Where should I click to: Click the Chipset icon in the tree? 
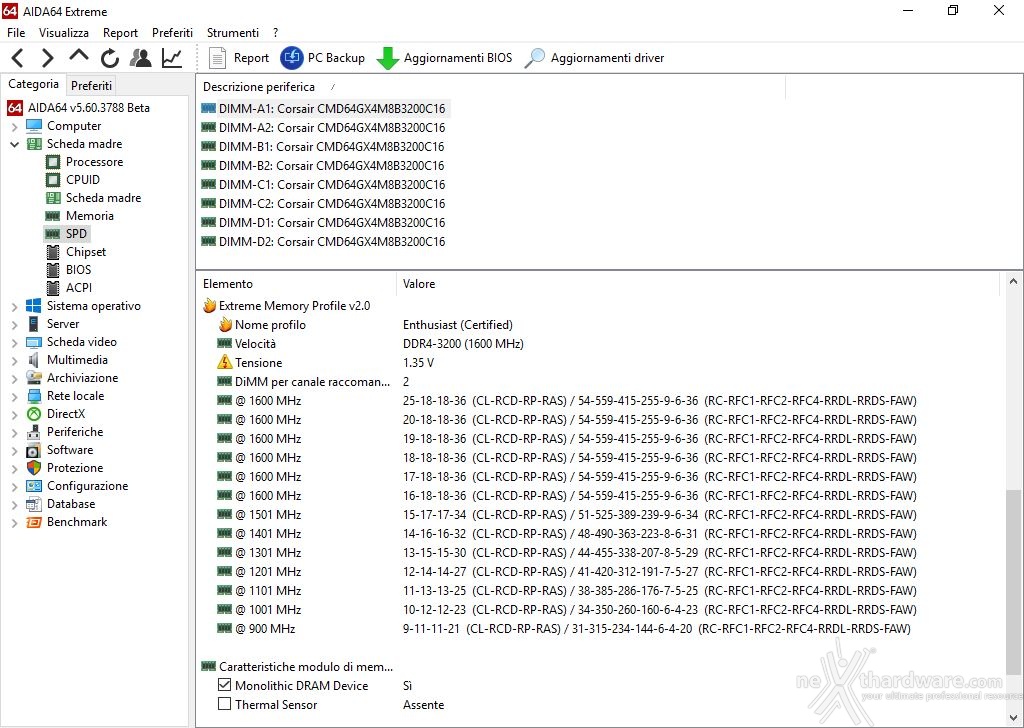click(x=53, y=252)
